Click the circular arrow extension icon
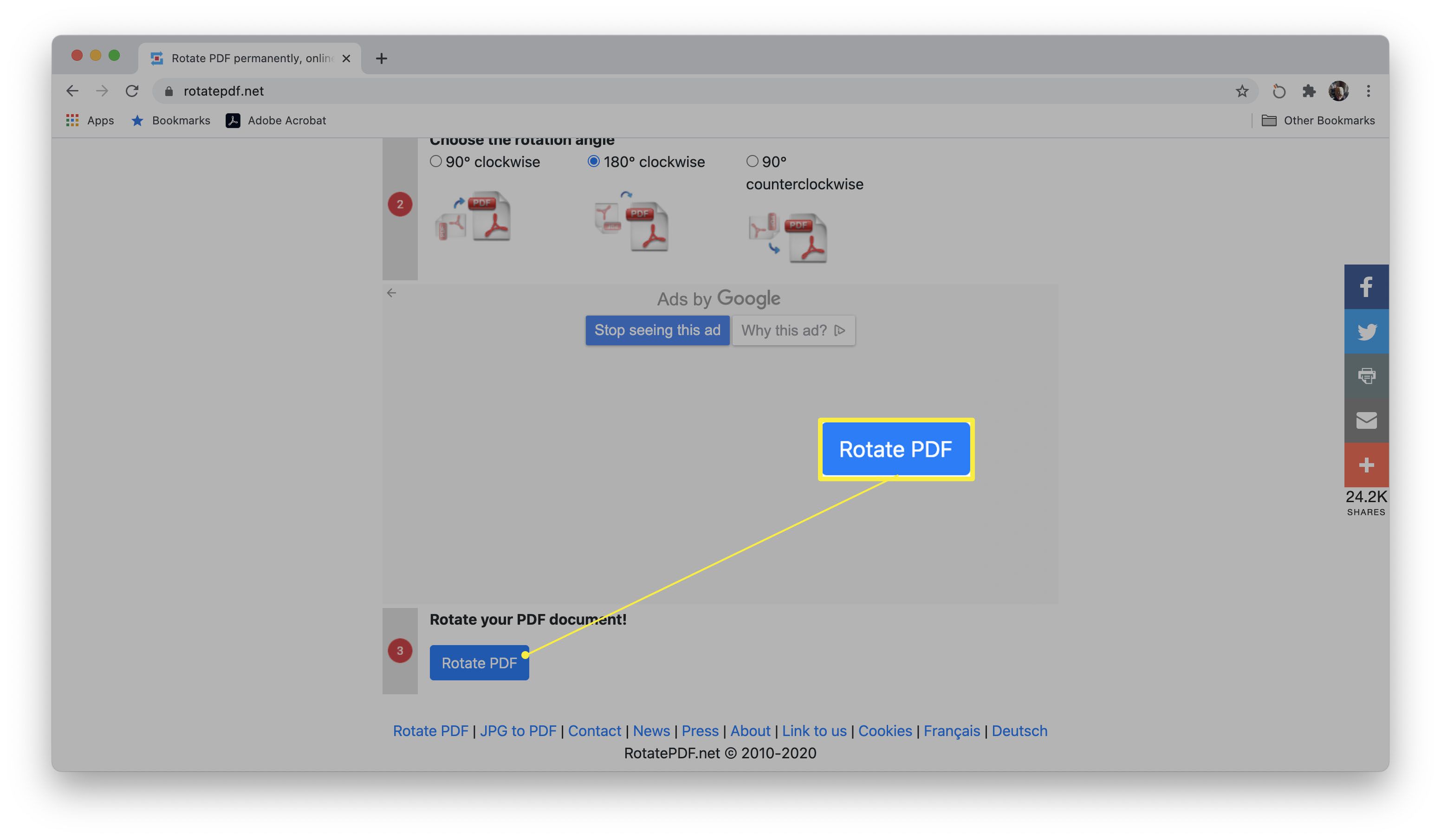Screen dimensions: 1441x840 [x=1279, y=91]
